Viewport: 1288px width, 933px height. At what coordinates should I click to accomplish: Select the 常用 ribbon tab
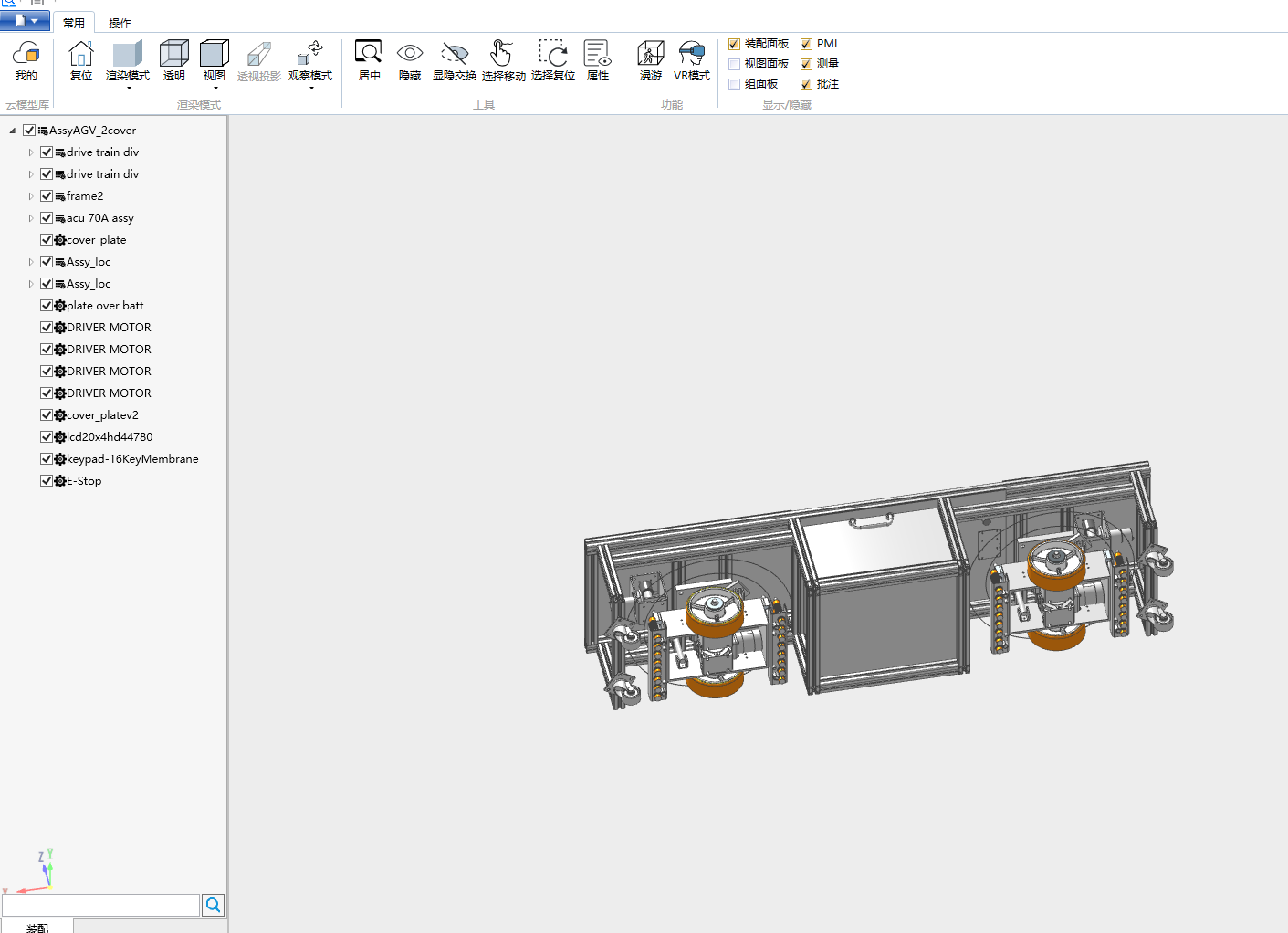74,23
